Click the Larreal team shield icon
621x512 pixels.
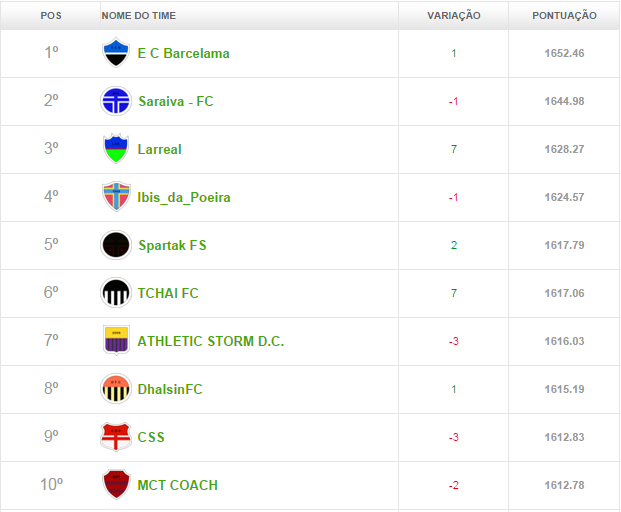116,149
